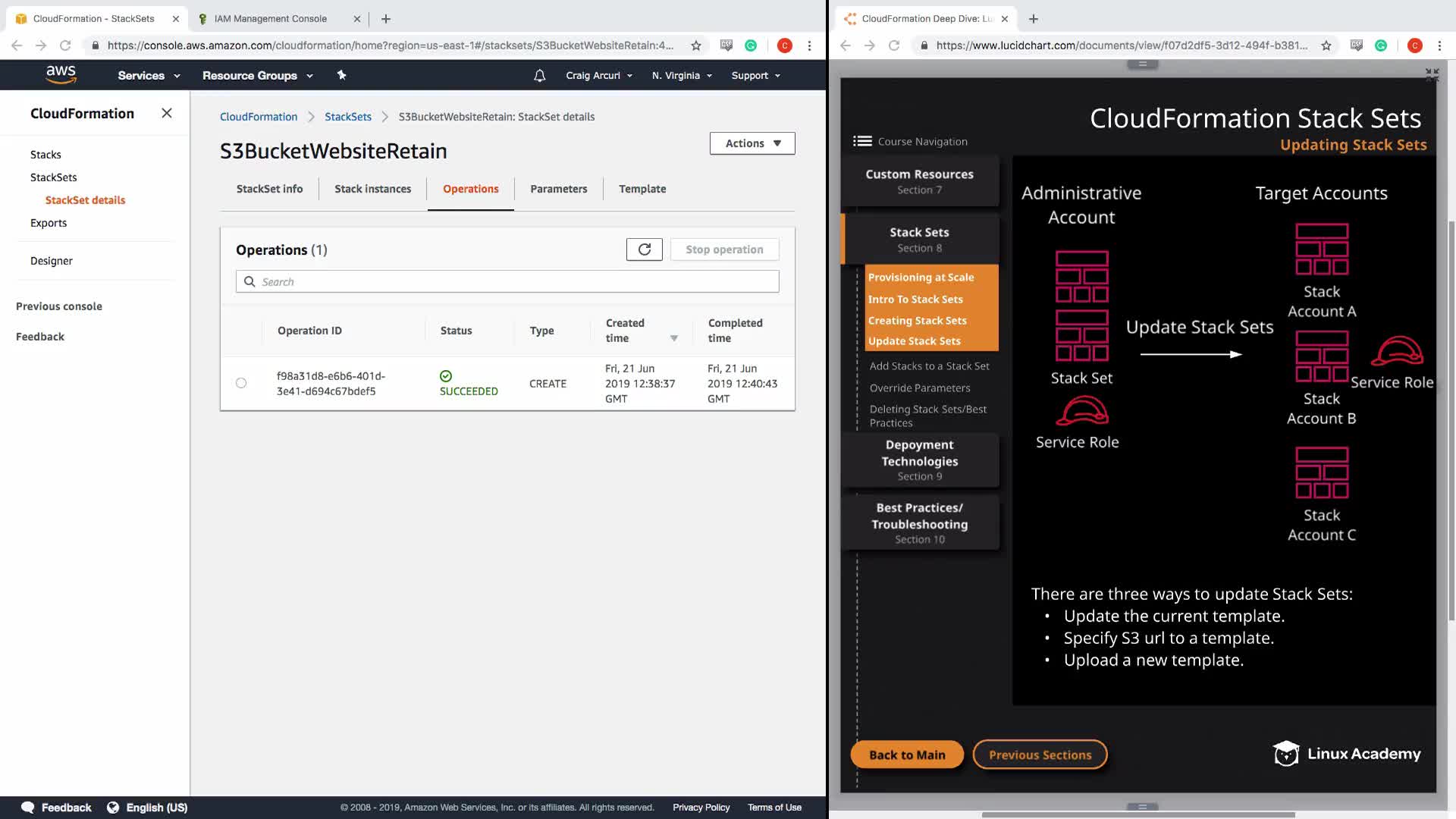1456x819 pixels.
Task: Click the StackSets breadcrumb link
Action: click(x=347, y=117)
